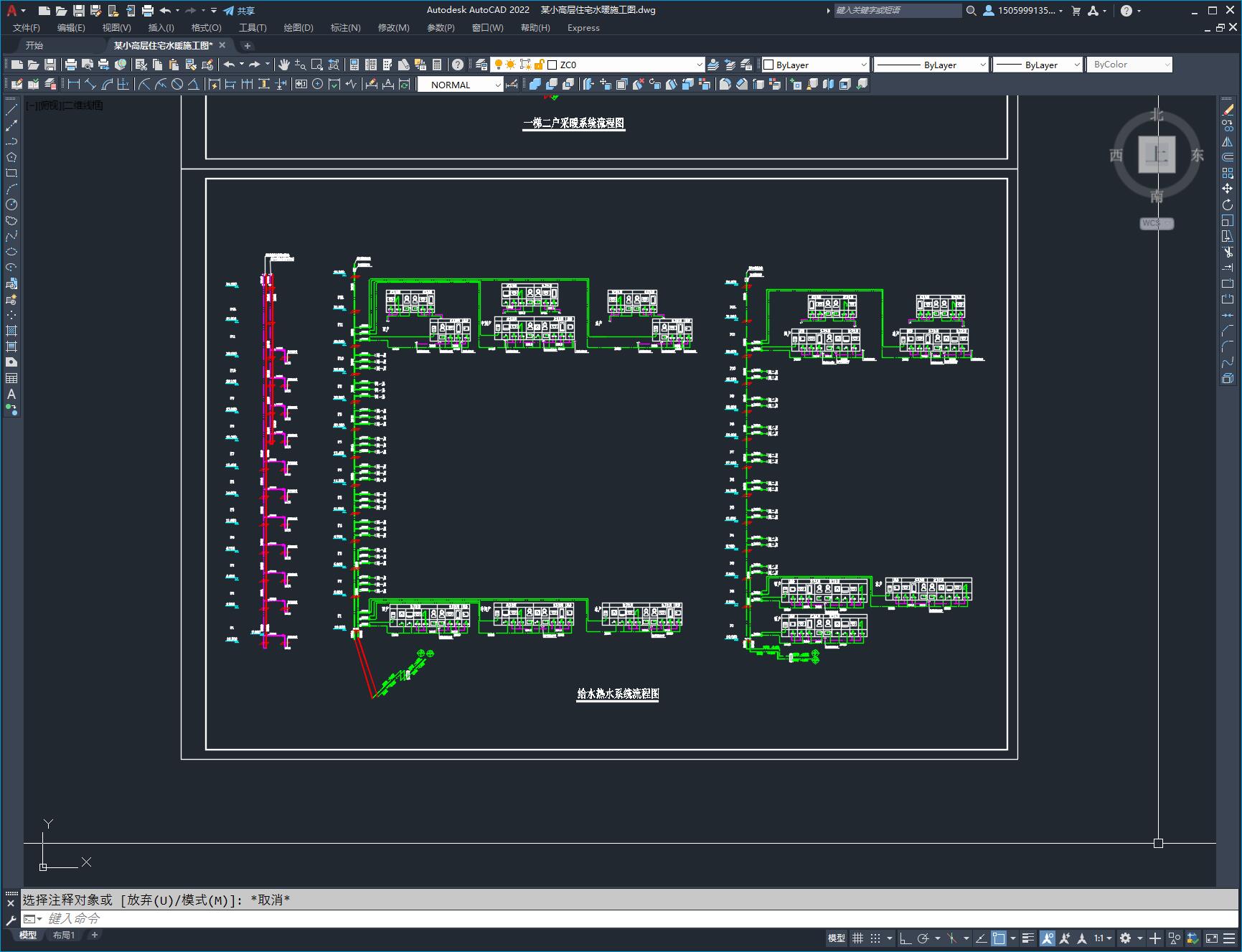This screenshot has width=1242, height=952.
Task: Toggle lineweight display
Action: pyautogui.click(x=1028, y=938)
